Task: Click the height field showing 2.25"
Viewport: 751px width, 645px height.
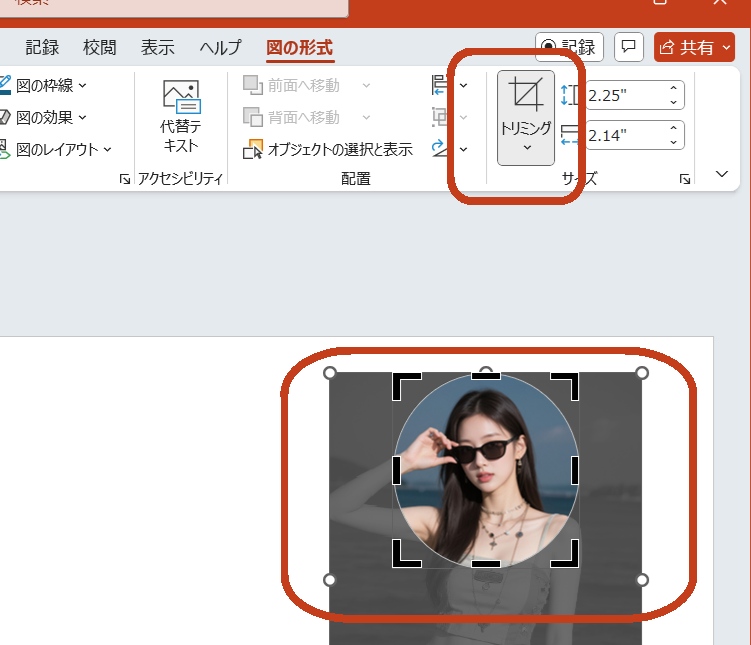Action: 625,95
